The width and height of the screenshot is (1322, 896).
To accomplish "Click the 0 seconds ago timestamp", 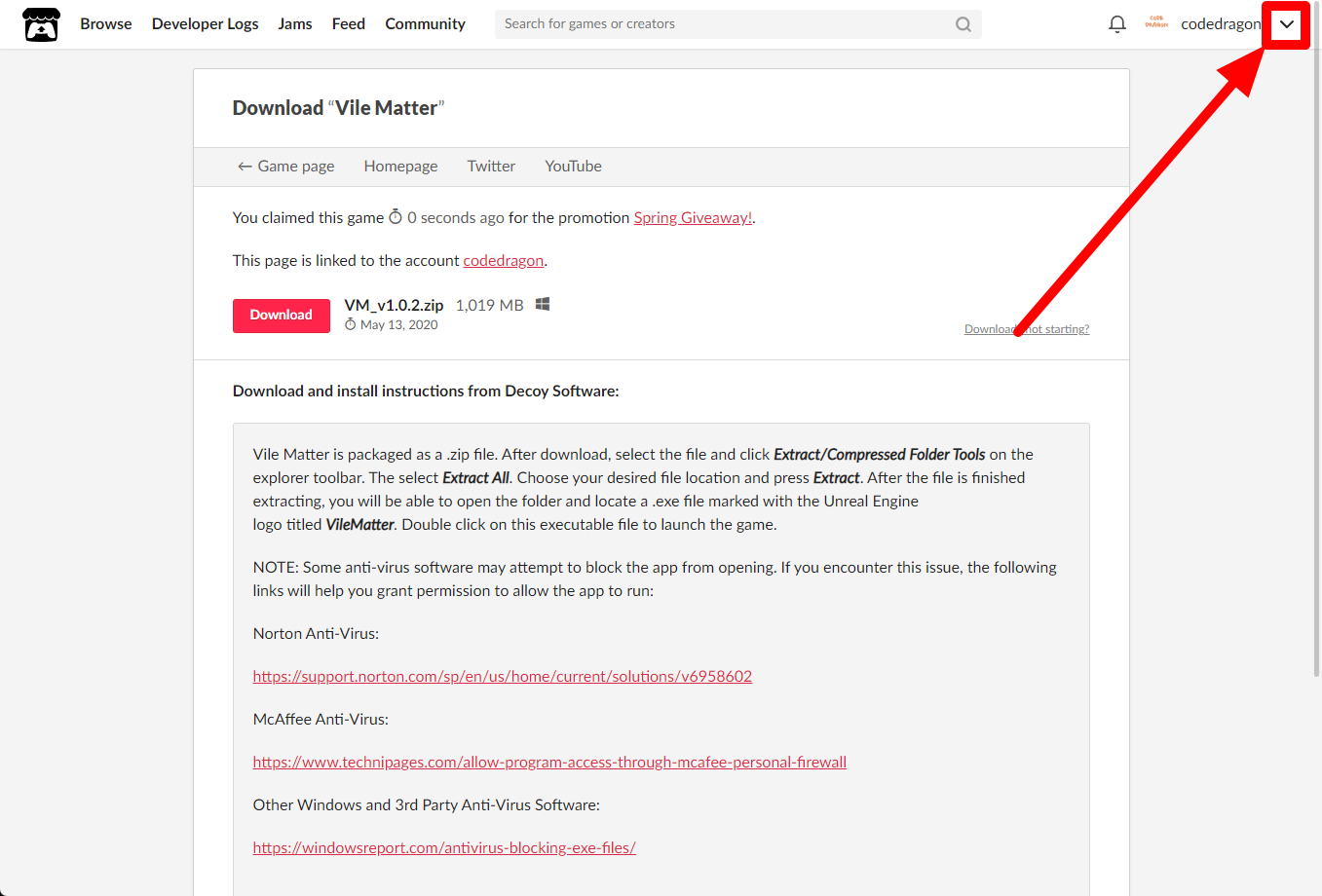I will pos(455,218).
